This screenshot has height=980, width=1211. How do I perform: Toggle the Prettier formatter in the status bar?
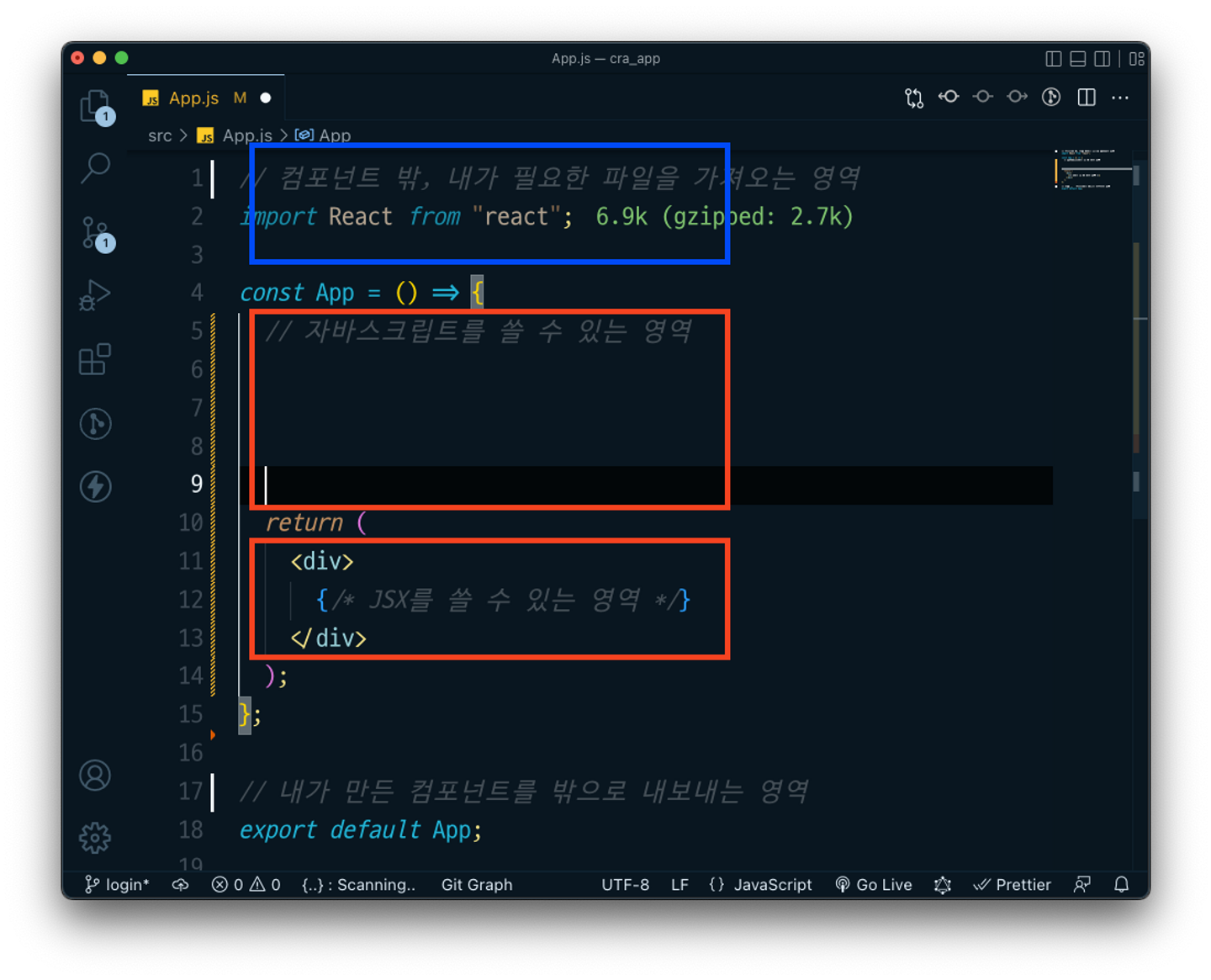[x=1012, y=884]
